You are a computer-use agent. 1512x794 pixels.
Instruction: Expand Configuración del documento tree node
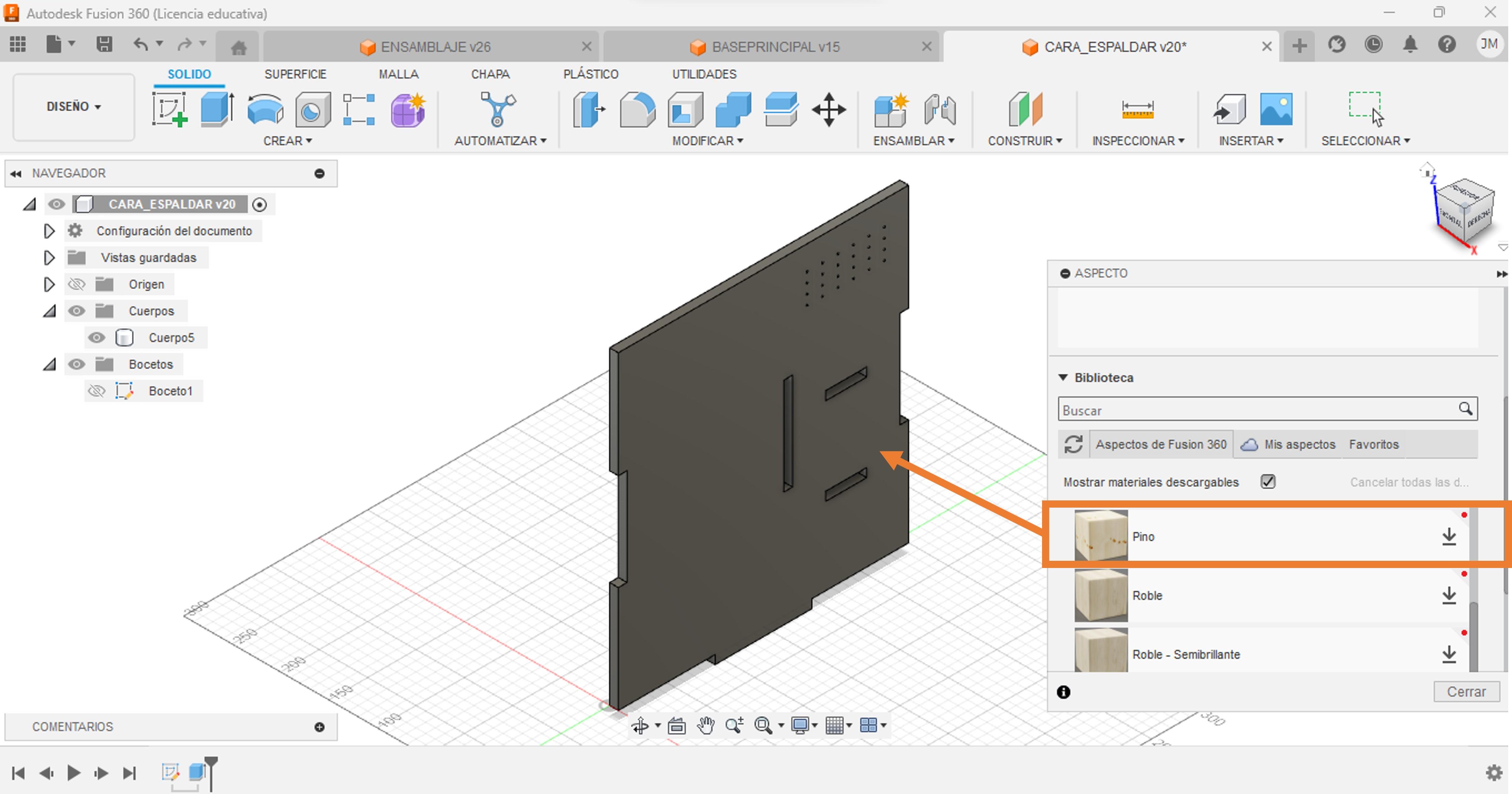click(x=49, y=231)
